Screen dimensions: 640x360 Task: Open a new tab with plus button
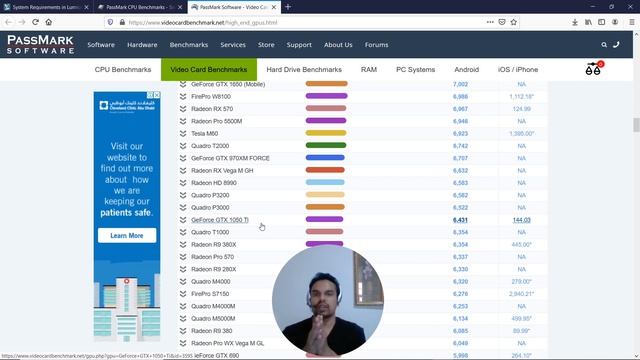pyautogui.click(x=288, y=7)
